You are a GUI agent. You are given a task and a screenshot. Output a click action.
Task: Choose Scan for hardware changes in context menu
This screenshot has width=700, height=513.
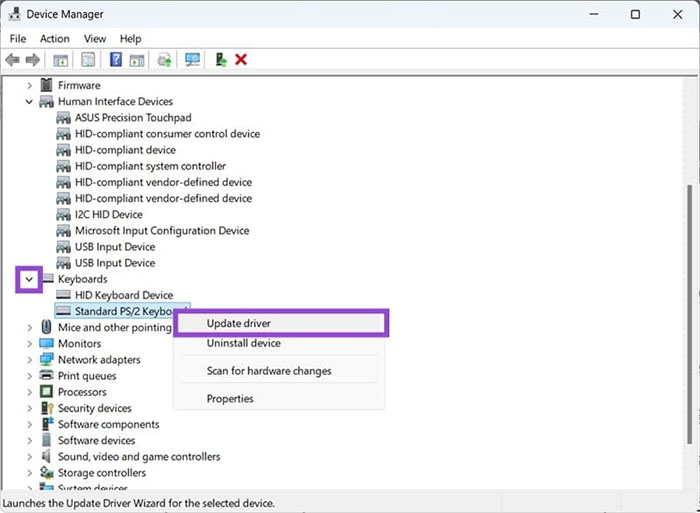coord(281,371)
